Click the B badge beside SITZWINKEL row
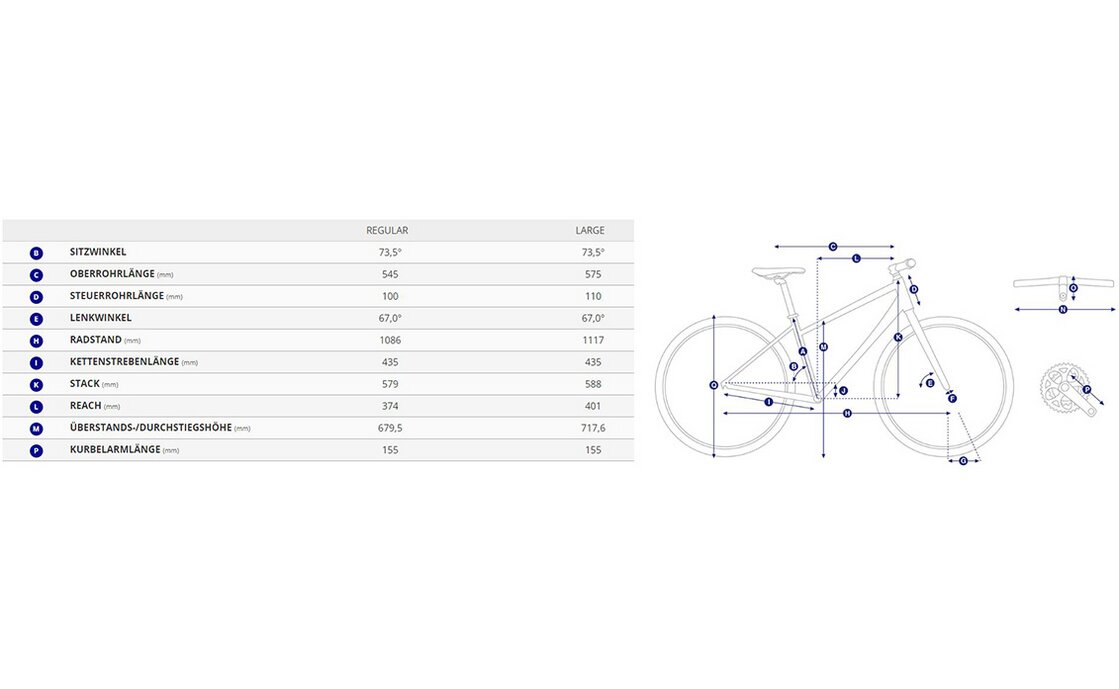This screenshot has width=1119, height=689. tap(37, 253)
